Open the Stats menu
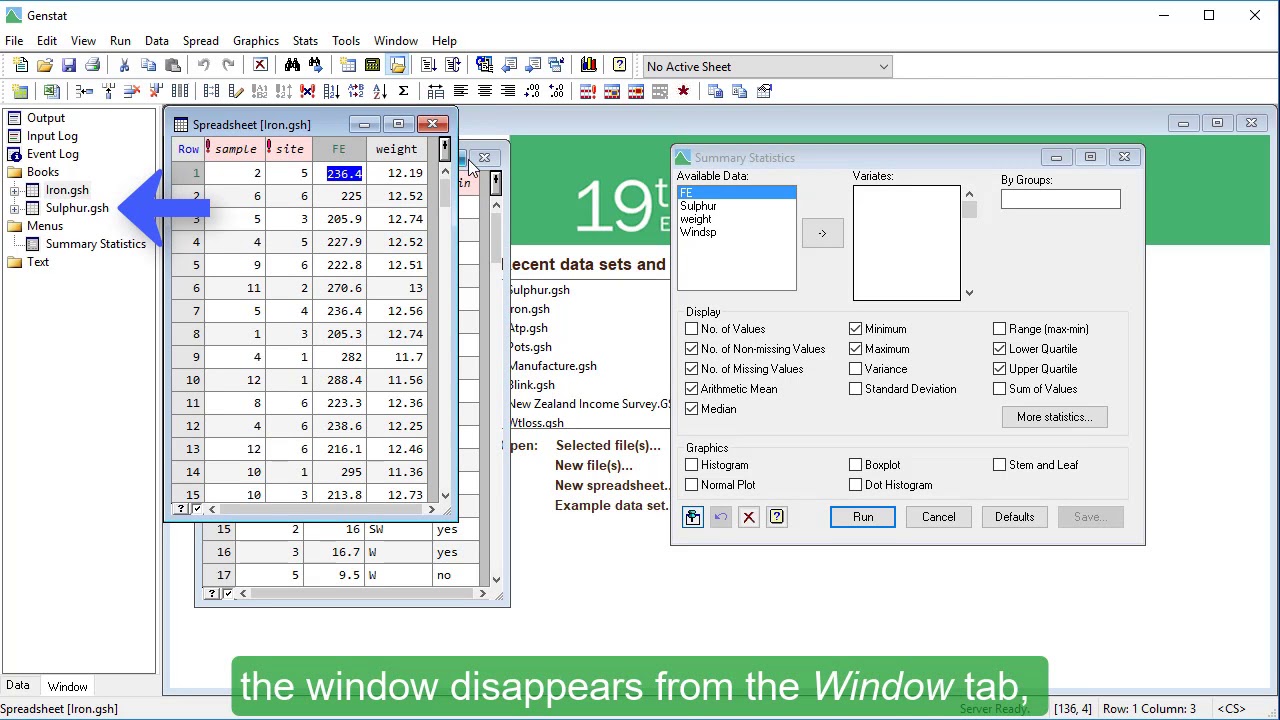Image resolution: width=1280 pixels, height=720 pixels. [x=305, y=41]
